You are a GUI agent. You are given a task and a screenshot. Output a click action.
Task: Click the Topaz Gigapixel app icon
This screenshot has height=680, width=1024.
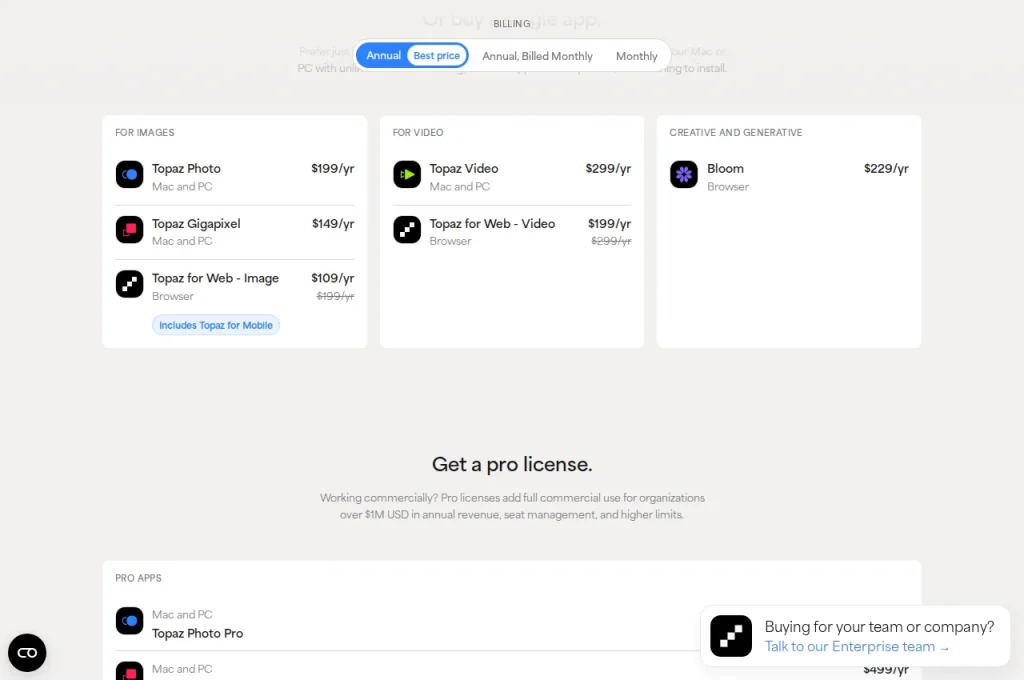coord(129,229)
